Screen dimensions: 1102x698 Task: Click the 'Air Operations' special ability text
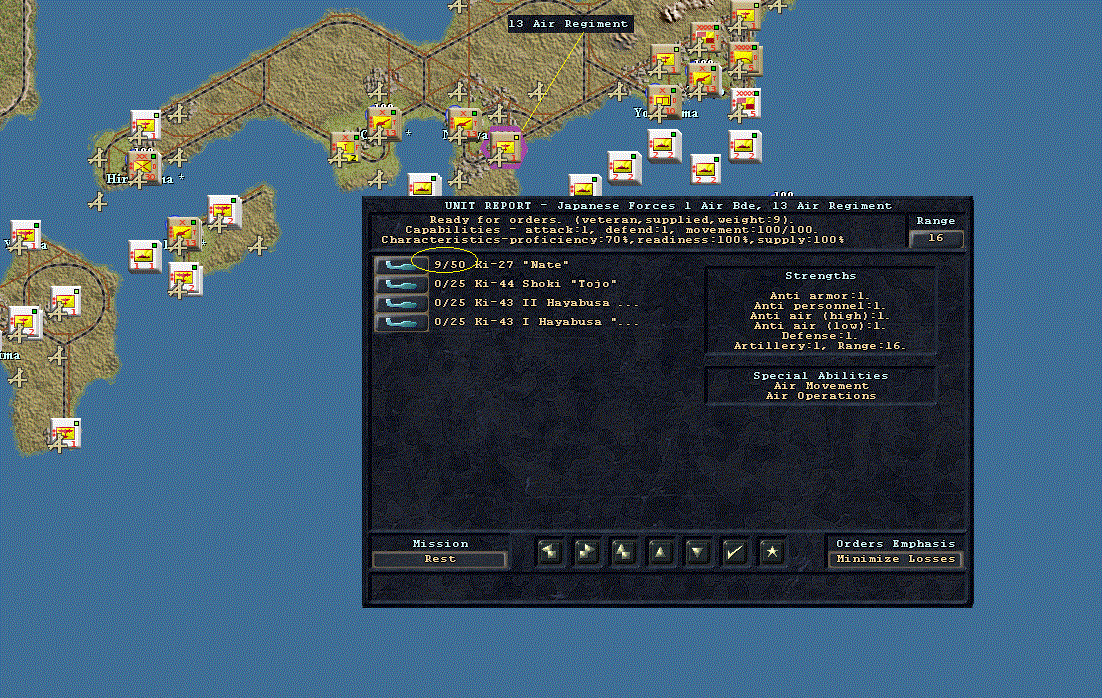[821, 396]
